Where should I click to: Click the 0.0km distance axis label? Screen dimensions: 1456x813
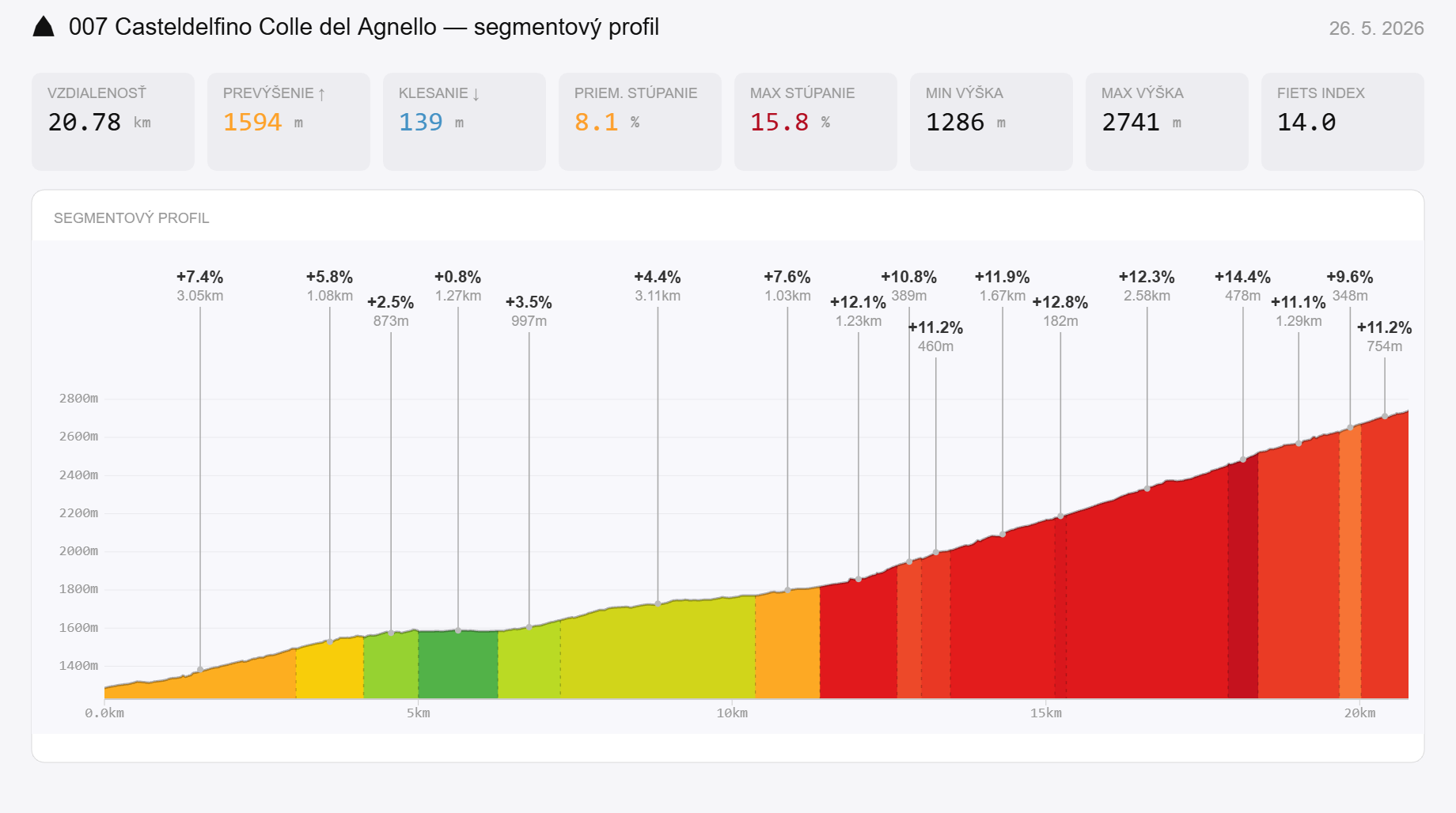(104, 713)
